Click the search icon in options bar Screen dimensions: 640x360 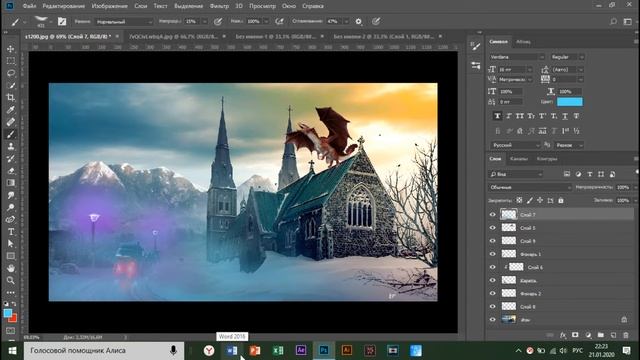click(x=613, y=21)
